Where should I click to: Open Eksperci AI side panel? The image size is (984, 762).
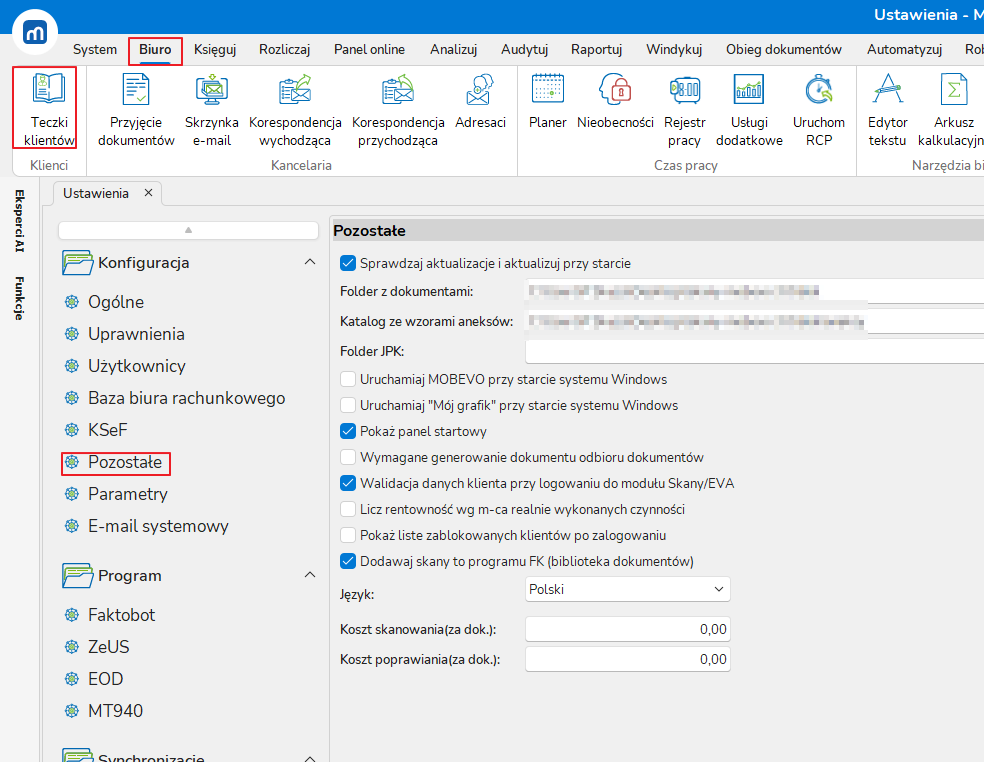point(19,220)
